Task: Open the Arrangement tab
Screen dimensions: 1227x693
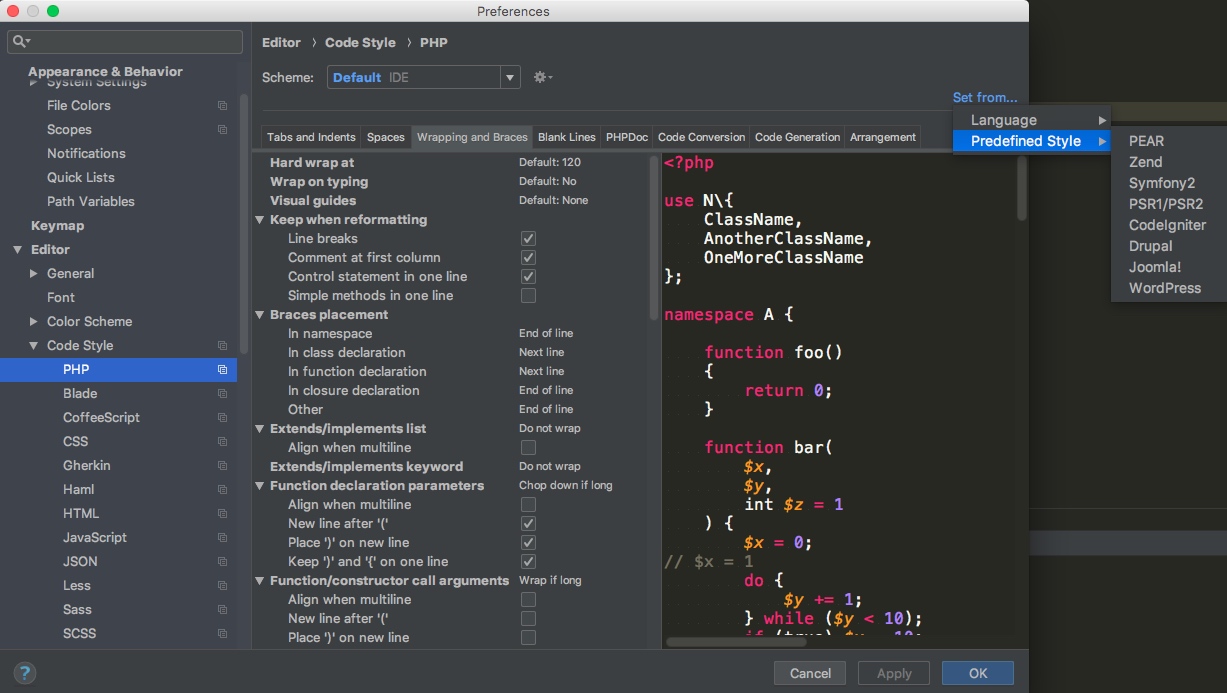Action: (883, 137)
